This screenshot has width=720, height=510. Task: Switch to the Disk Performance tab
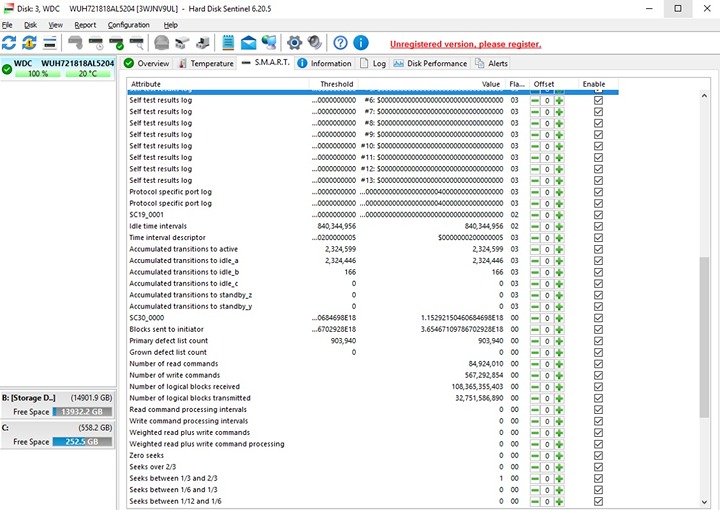pyautogui.click(x=430, y=63)
